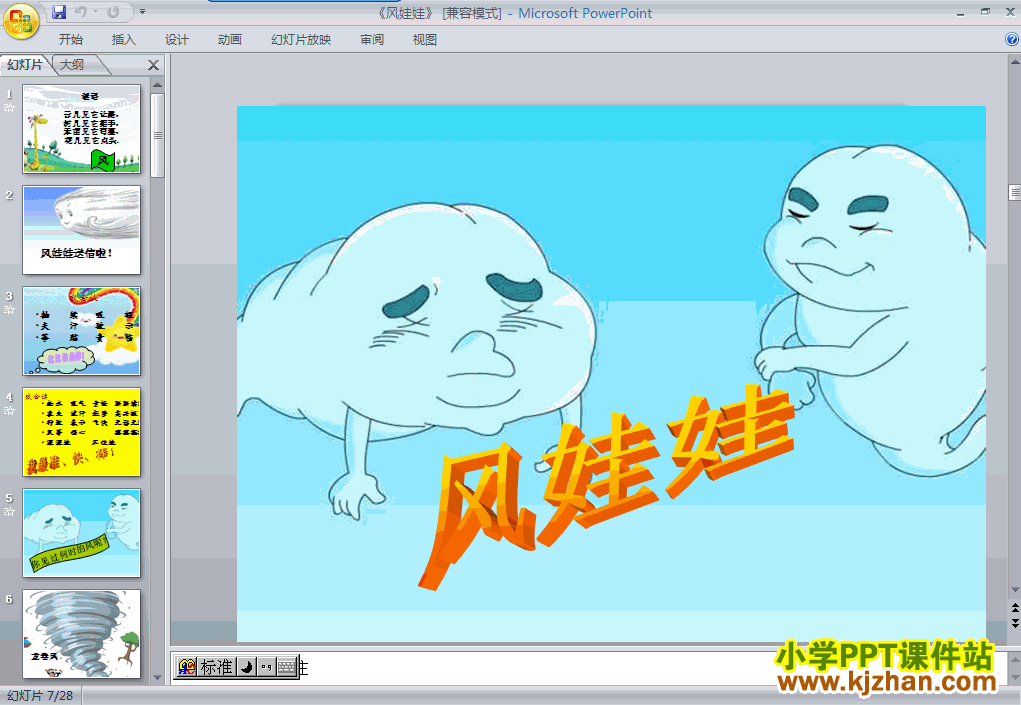
Task: Open the 插入 ribbon tab
Action: pos(124,40)
